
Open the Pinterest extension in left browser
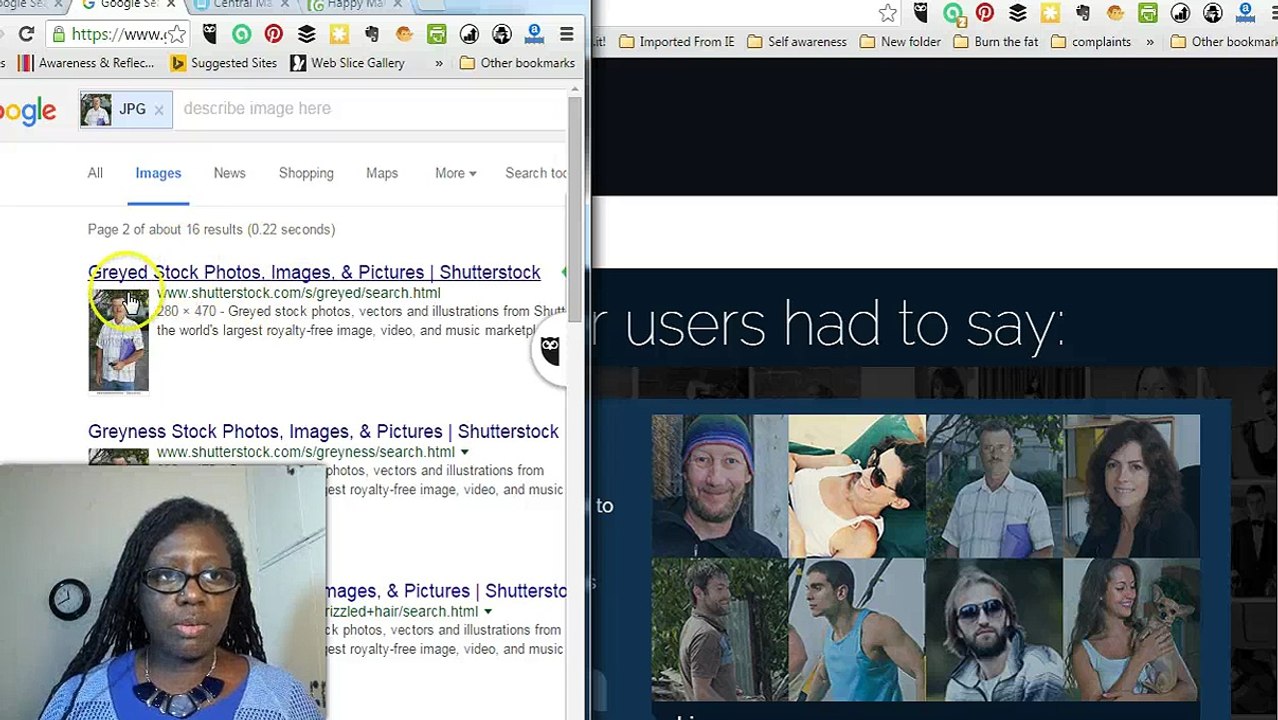273,34
